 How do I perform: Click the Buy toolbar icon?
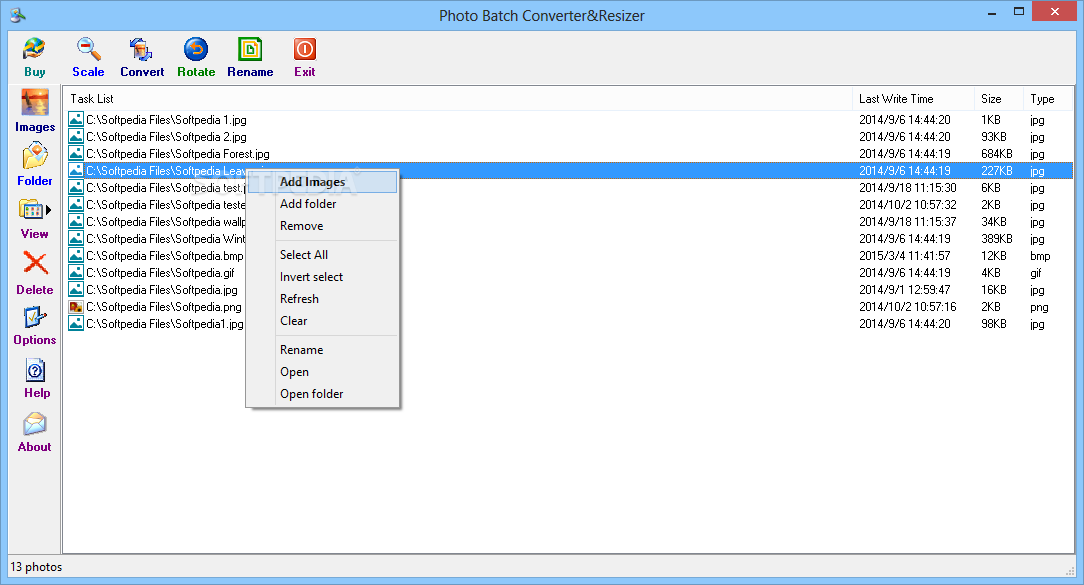tap(34, 57)
